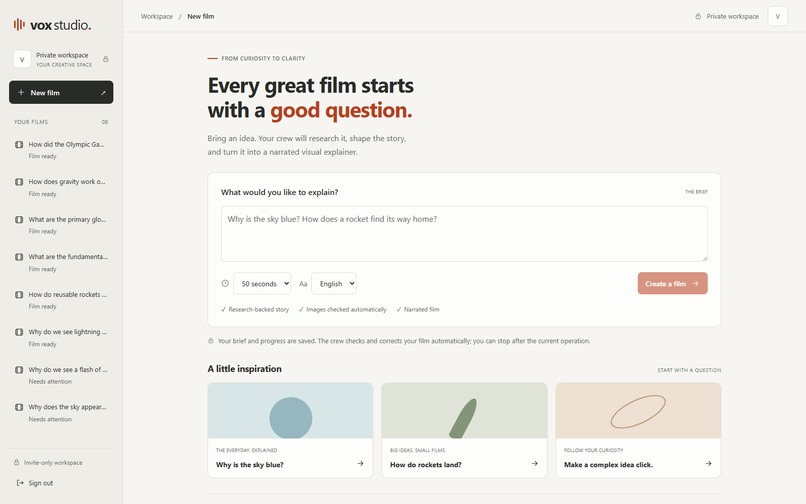
Task: Click the arrow on 'How do rockets land?' card
Action: tap(535, 463)
